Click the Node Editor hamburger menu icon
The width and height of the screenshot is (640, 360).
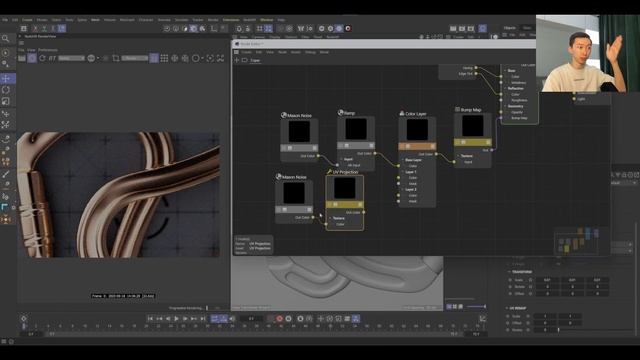tap(236, 52)
